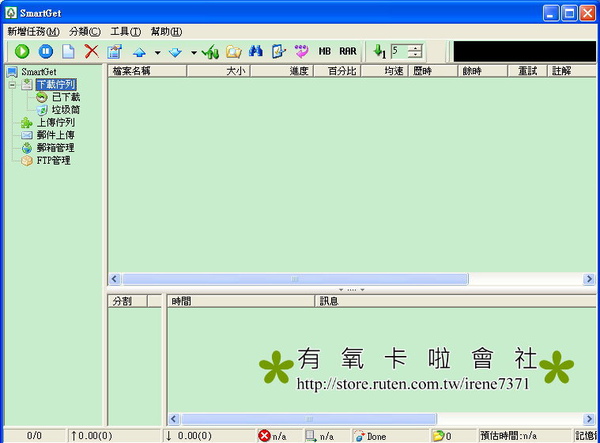The width and height of the screenshot is (600, 443).
Task: Select 垃圾筒 in the tree
Action: (66, 110)
